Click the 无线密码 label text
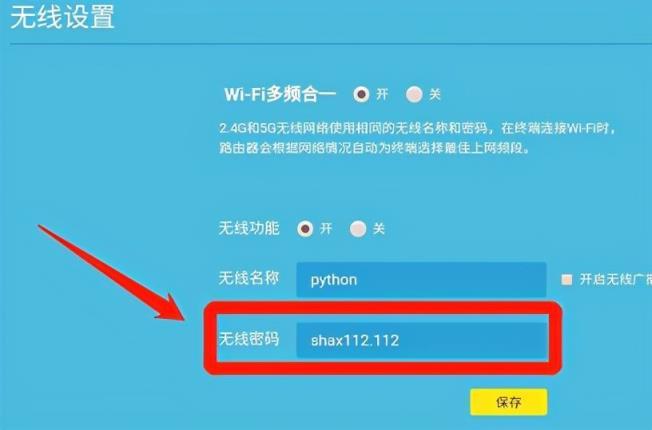652x430 pixels. pyautogui.click(x=249, y=339)
